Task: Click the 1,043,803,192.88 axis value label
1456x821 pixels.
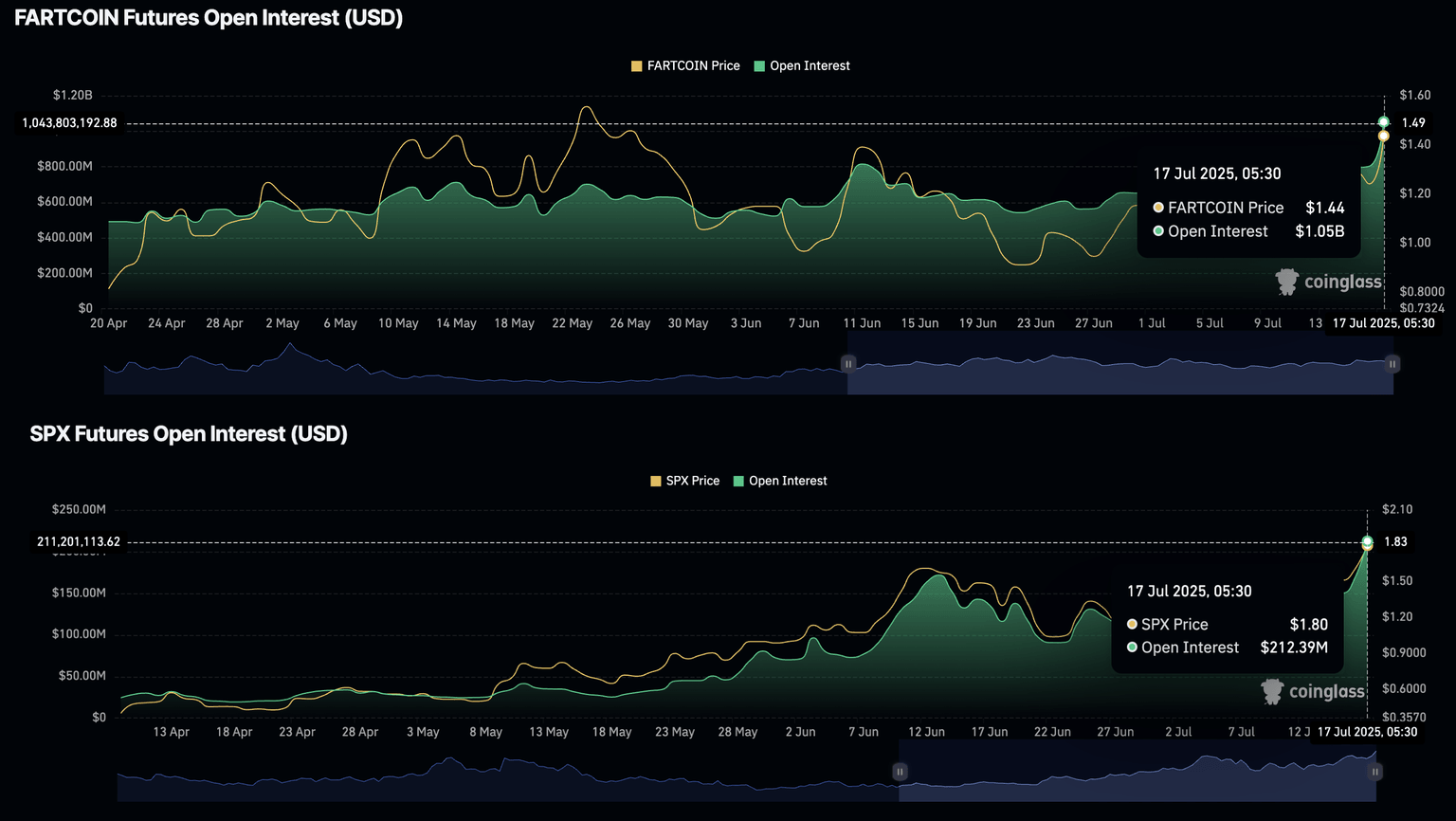Action: point(70,123)
